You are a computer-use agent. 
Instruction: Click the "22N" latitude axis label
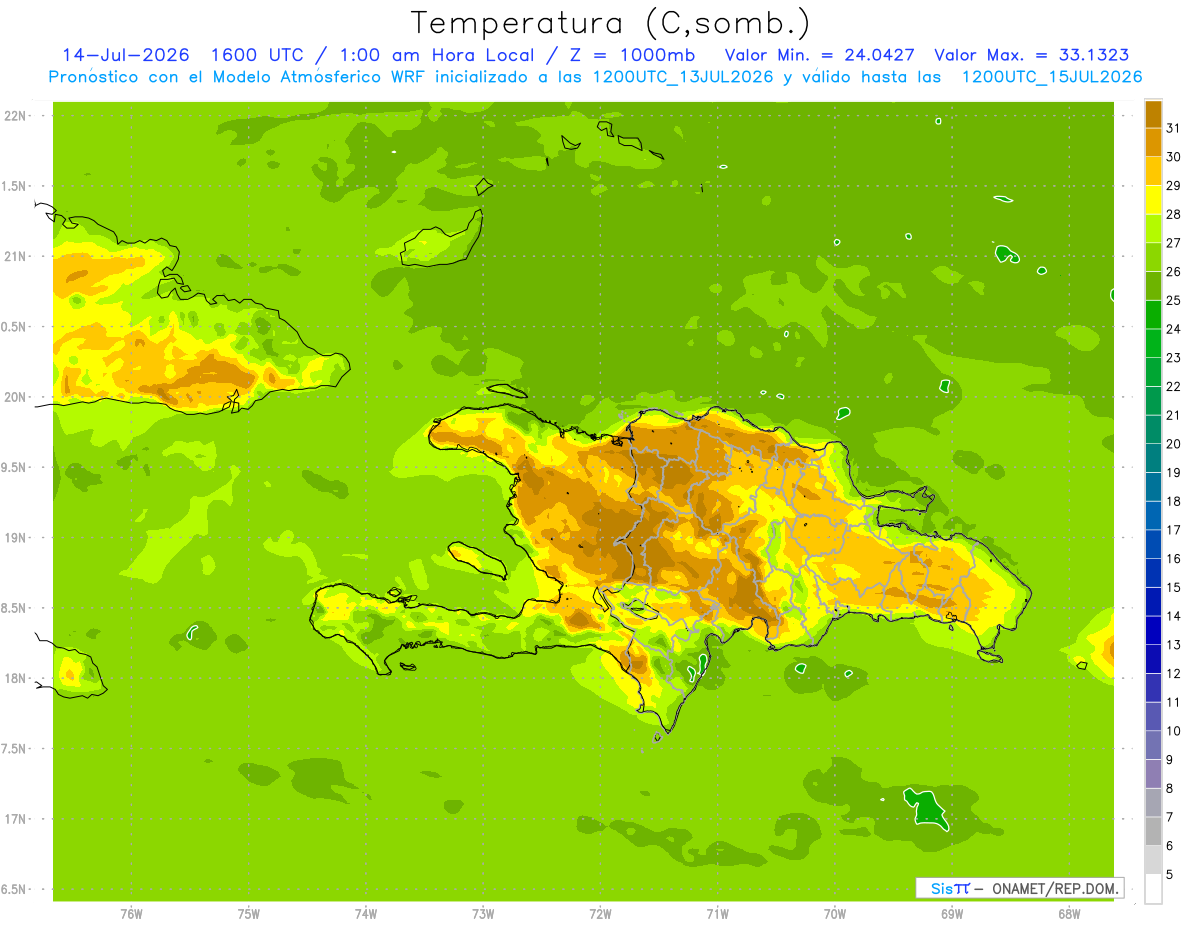point(16,115)
